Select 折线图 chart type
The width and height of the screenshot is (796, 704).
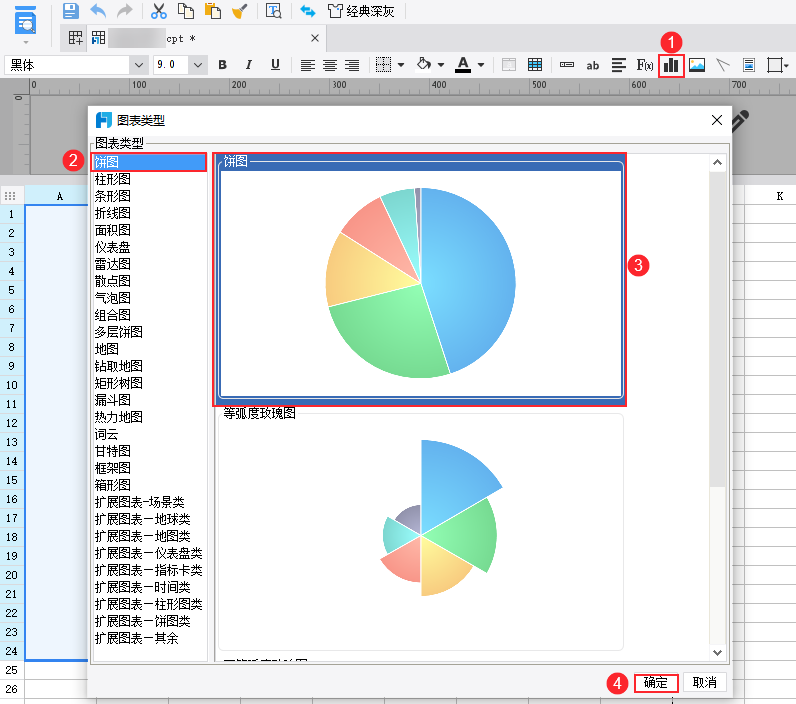113,213
